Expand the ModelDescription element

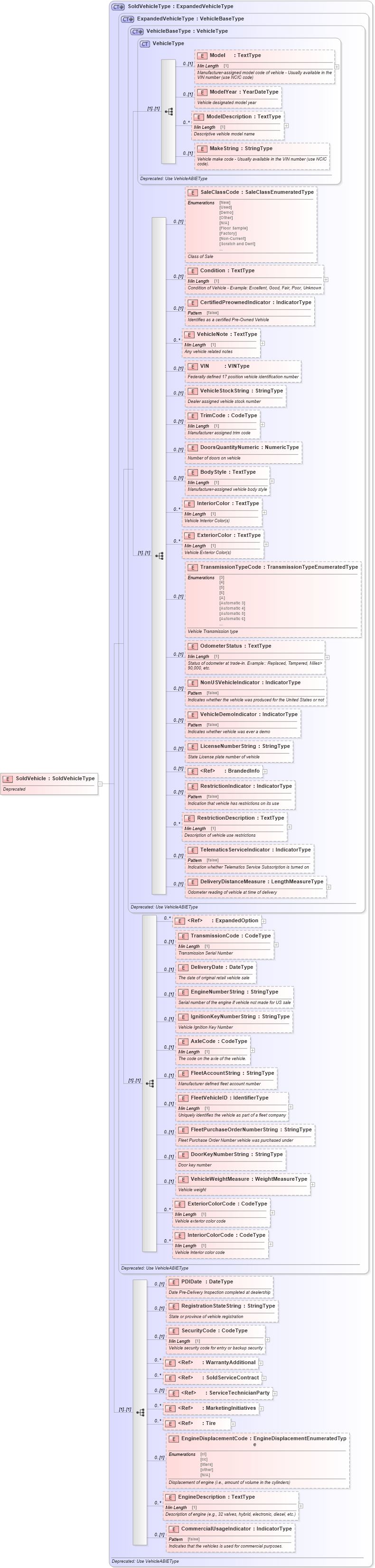click(x=287, y=126)
